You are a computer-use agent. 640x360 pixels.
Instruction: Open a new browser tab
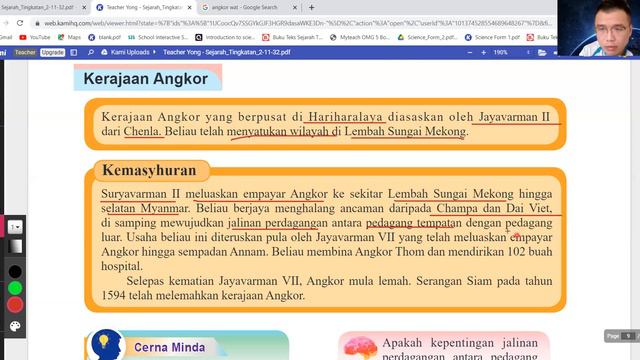pyautogui.click(x=311, y=7)
